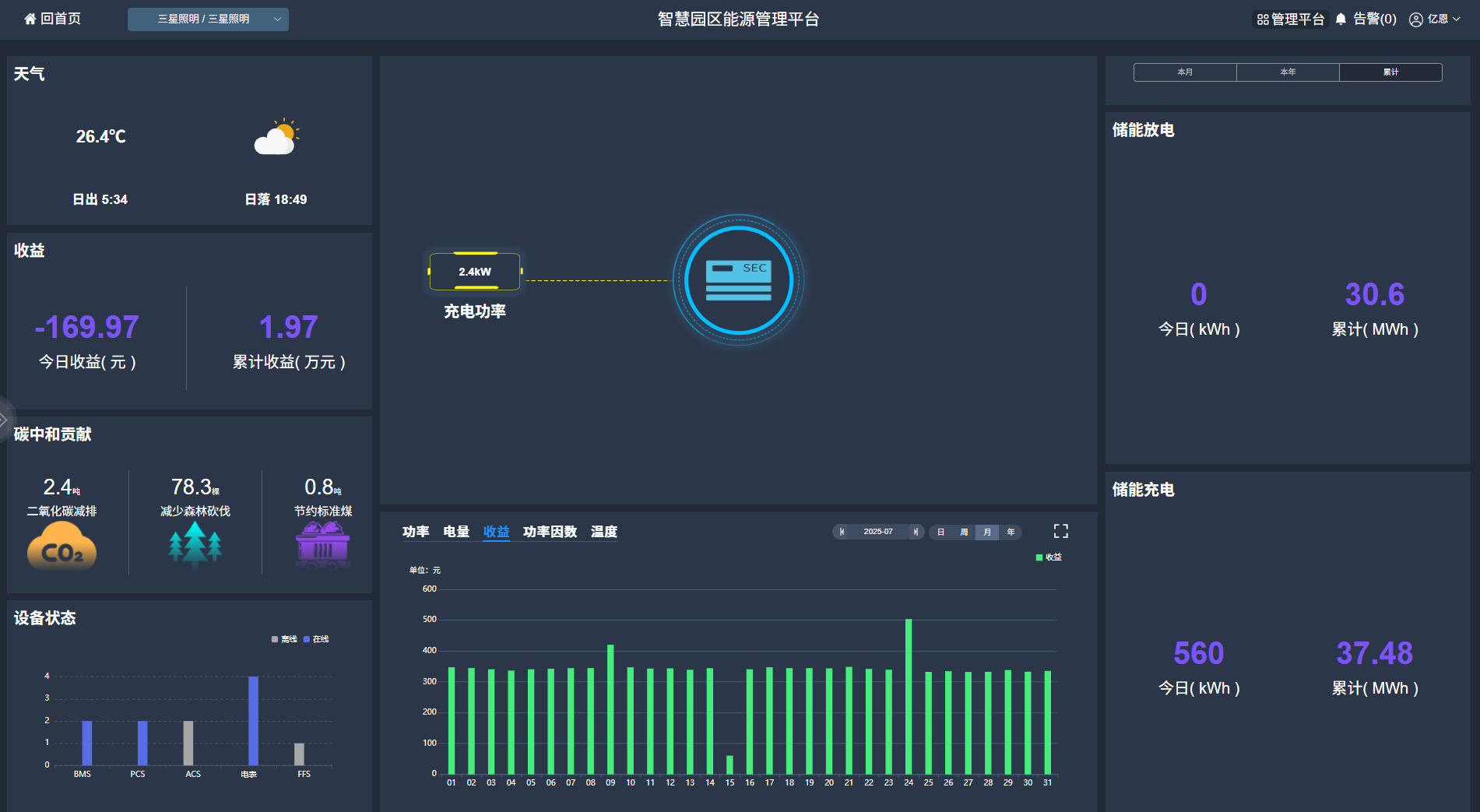This screenshot has height=812, width=1480.
Task: Select the 本月 statistics period button
Action: coord(1185,72)
